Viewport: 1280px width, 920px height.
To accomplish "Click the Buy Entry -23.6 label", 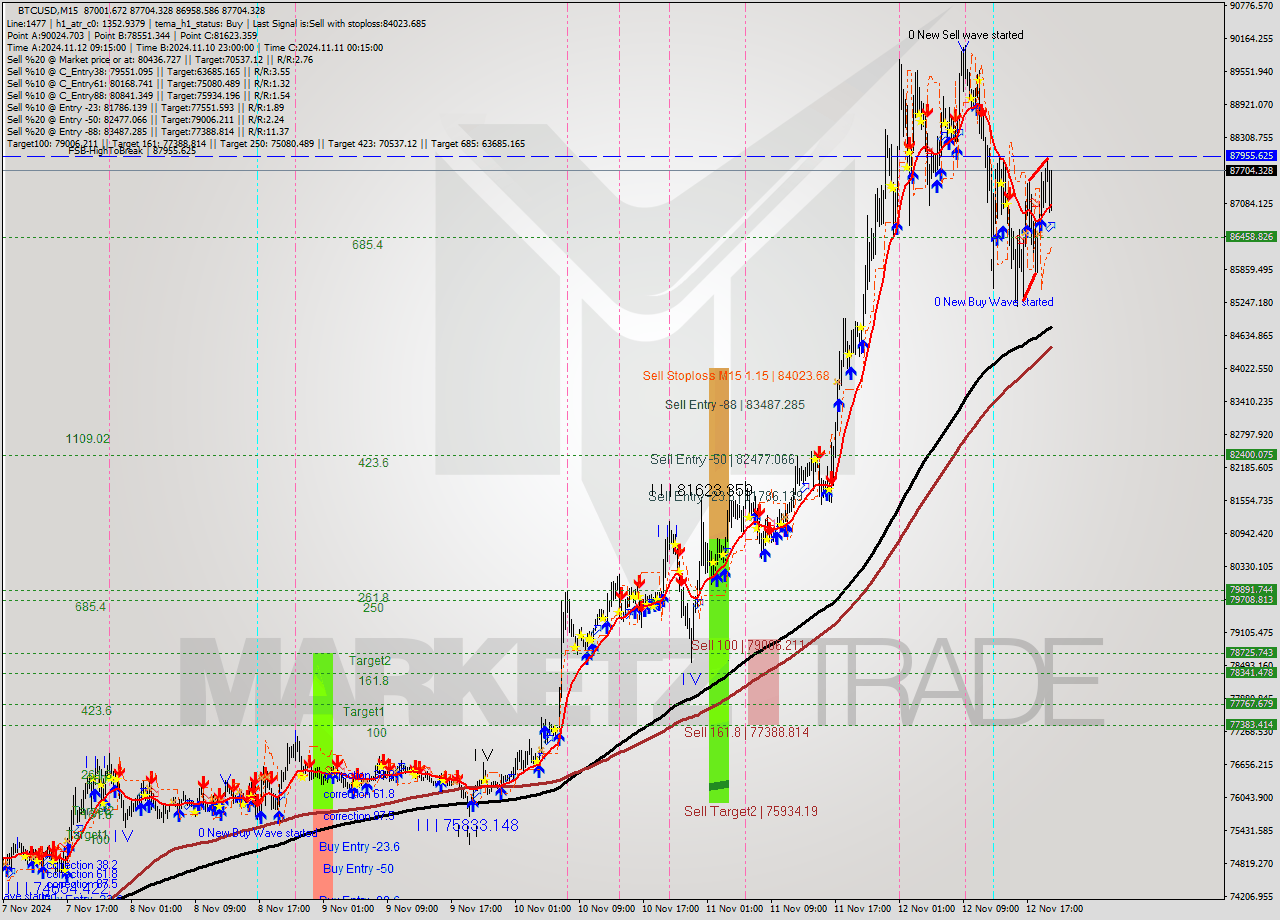I will point(360,847).
